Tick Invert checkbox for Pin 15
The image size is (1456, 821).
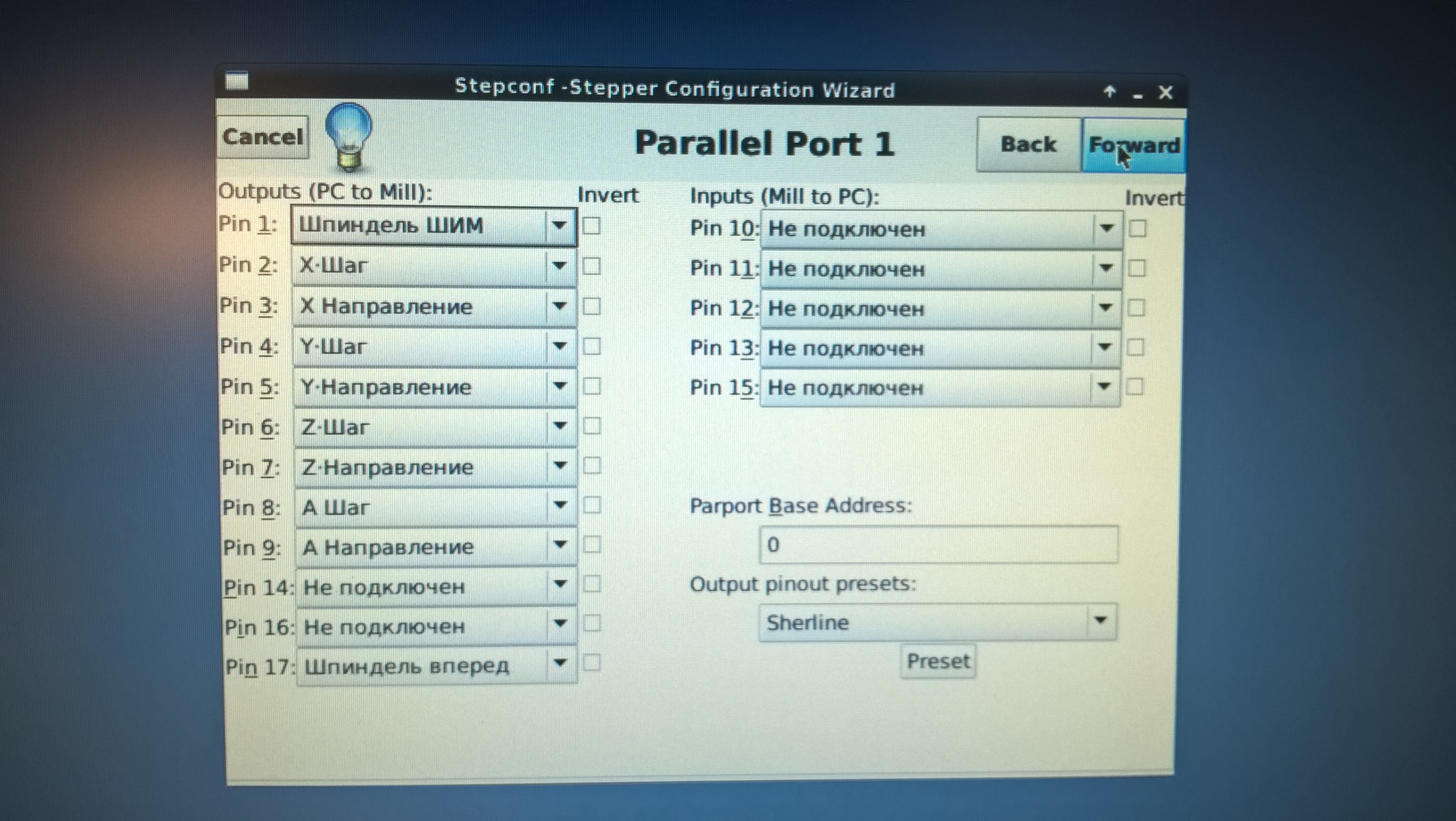(x=1135, y=387)
